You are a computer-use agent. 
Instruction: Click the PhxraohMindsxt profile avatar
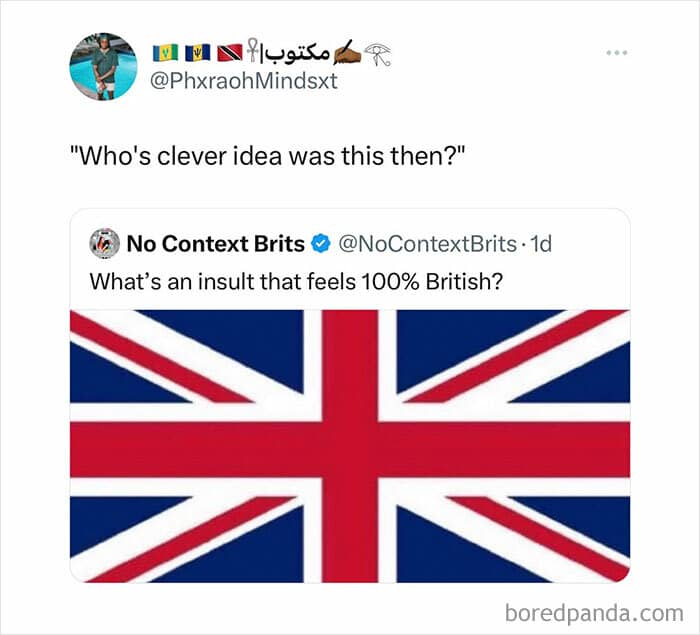point(103,67)
